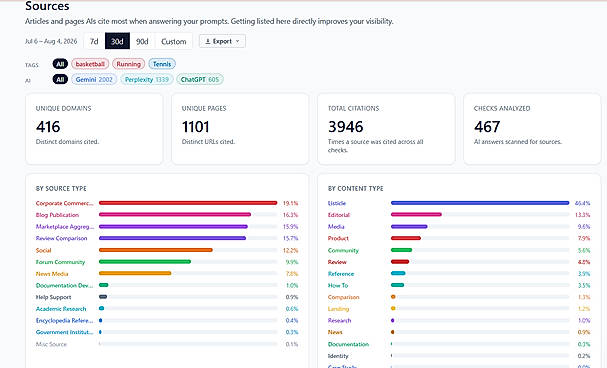Screen dimensions: 607x368
Task: Click the Misc Source label
Action: [51, 344]
